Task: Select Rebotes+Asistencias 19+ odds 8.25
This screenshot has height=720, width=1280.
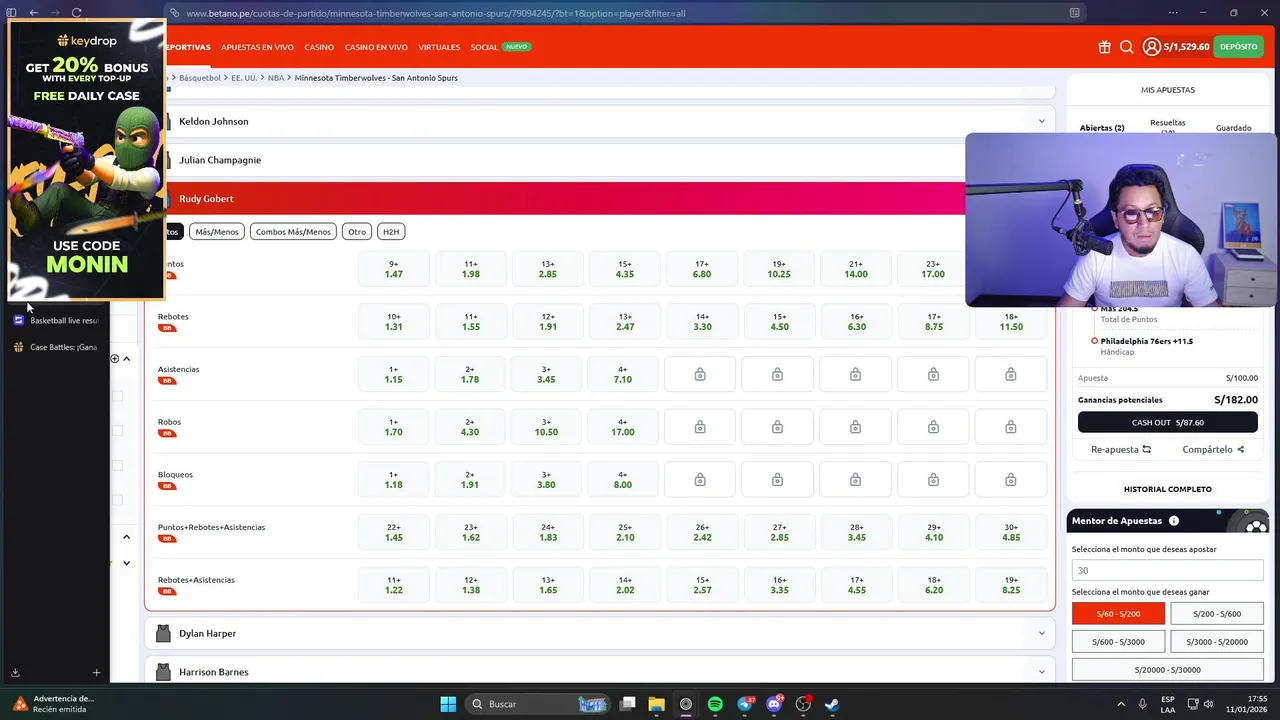Action: tap(1011, 585)
